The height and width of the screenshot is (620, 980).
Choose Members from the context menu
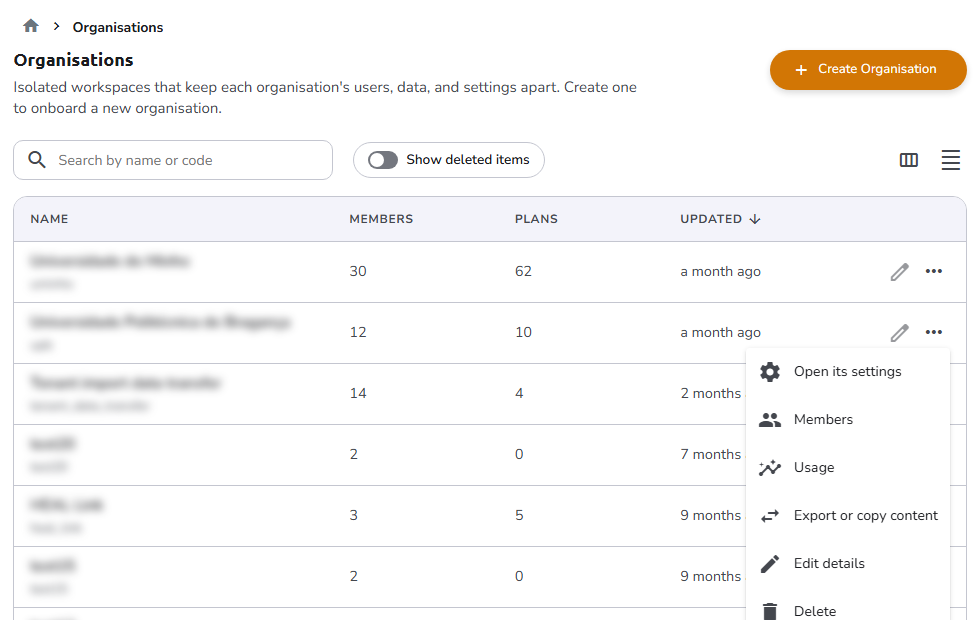[848, 419]
